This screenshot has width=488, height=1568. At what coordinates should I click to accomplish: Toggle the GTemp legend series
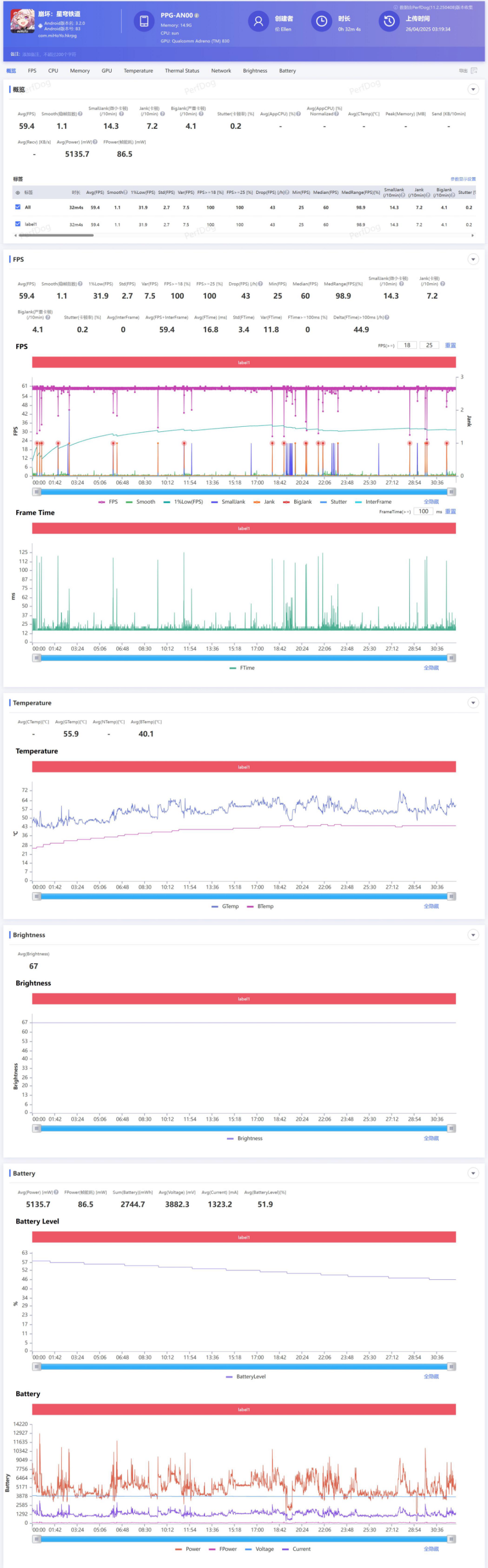tap(225, 906)
